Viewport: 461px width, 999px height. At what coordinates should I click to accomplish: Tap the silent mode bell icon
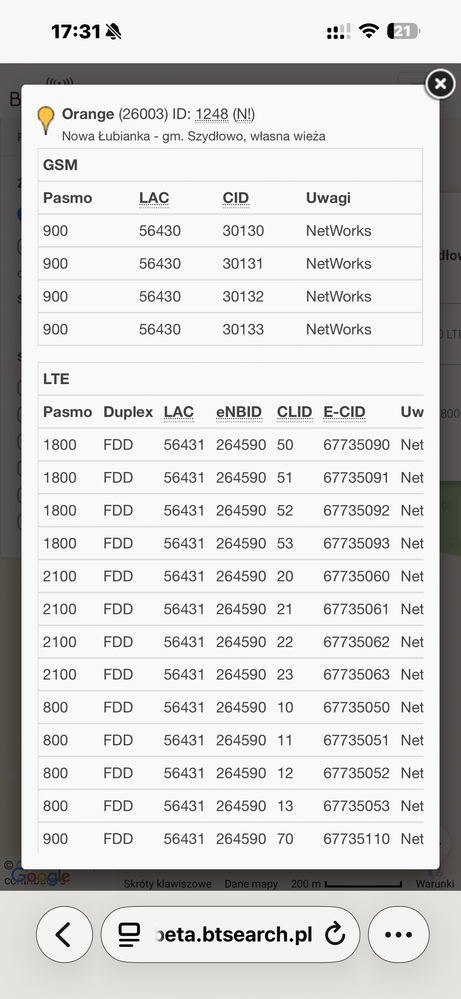coord(113,31)
